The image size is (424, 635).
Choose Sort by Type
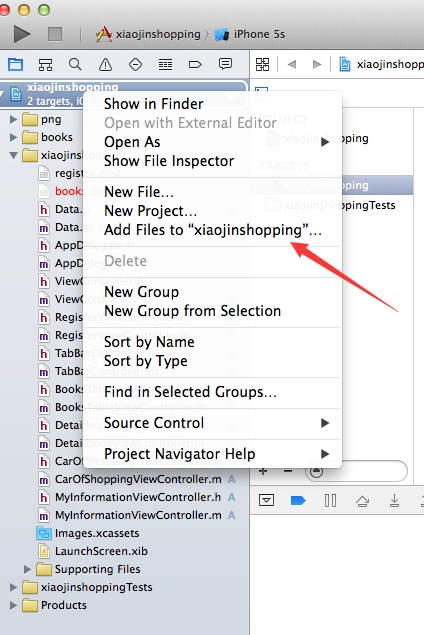146,361
